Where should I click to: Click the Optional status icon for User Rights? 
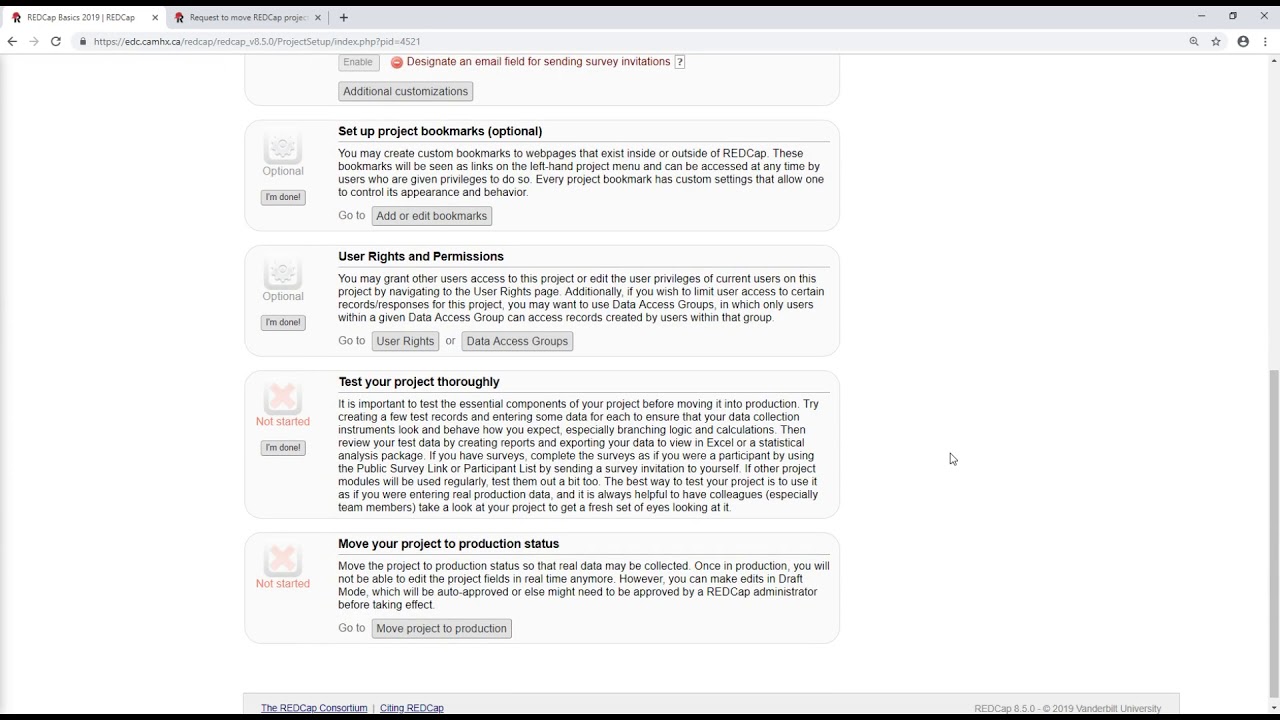282,274
